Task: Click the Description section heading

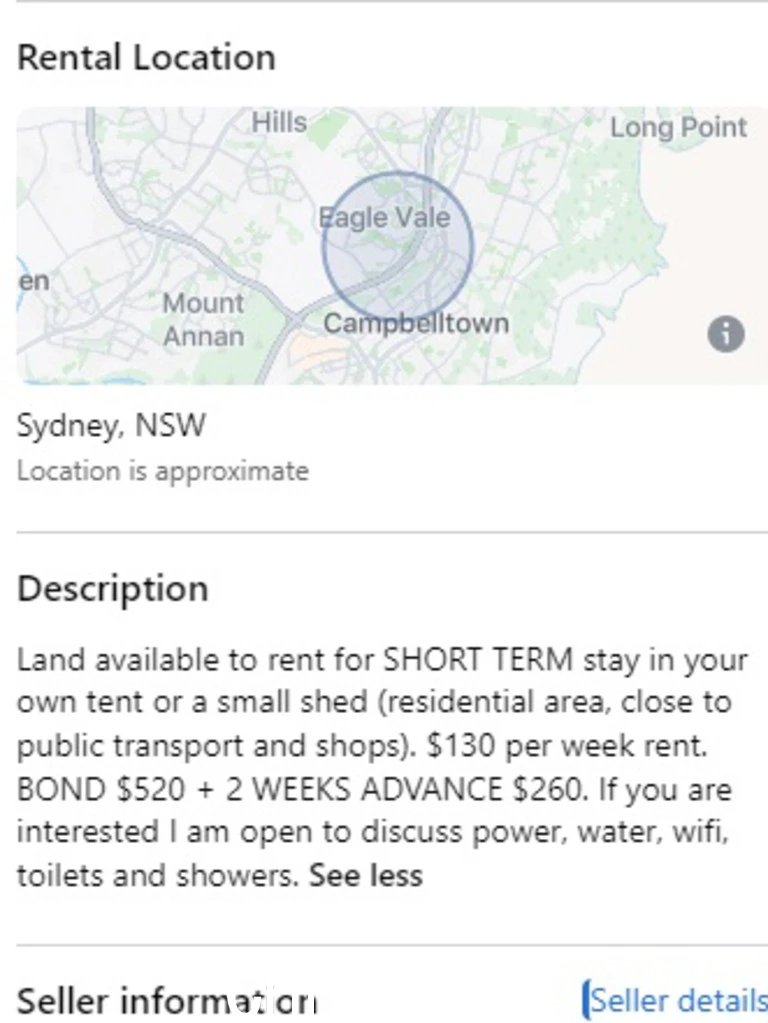Action: point(112,589)
